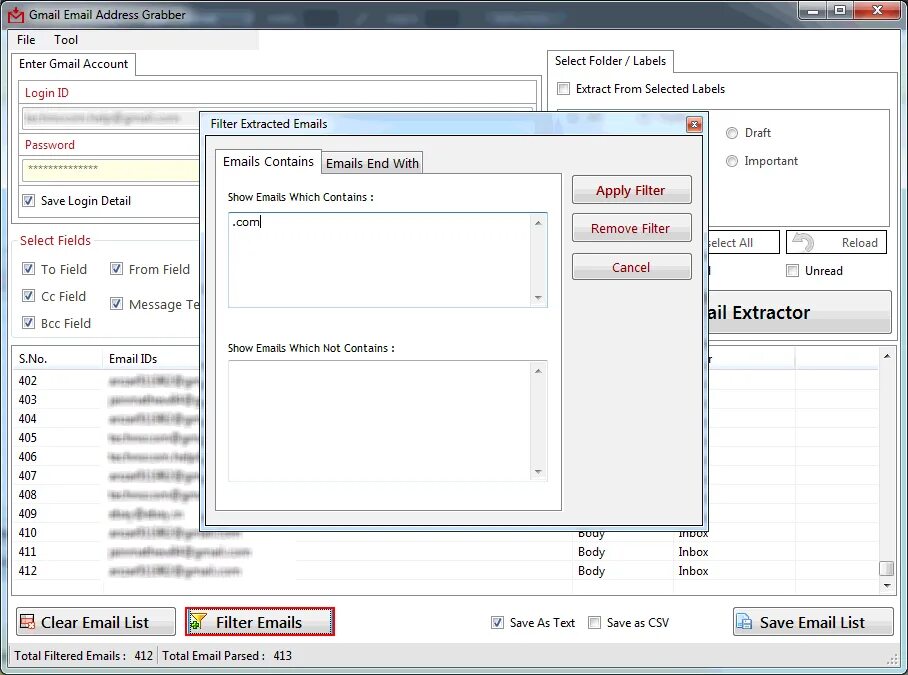The height and width of the screenshot is (675, 908).
Task: Click the S.No. column header
Action: click(57, 359)
